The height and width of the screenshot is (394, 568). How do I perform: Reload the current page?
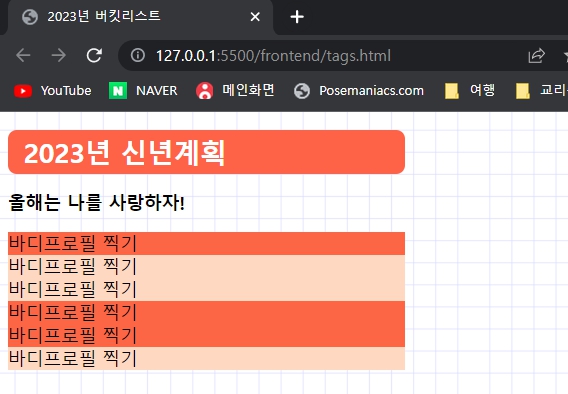[x=94, y=55]
